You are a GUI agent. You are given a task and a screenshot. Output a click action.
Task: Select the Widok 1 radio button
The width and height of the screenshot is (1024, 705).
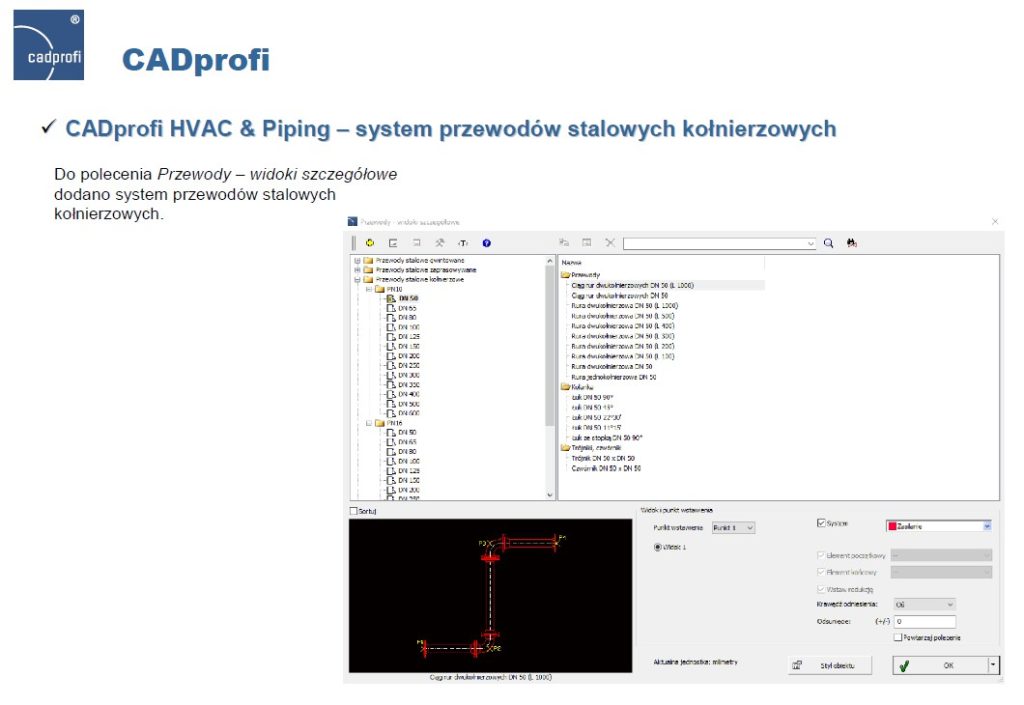point(657,547)
